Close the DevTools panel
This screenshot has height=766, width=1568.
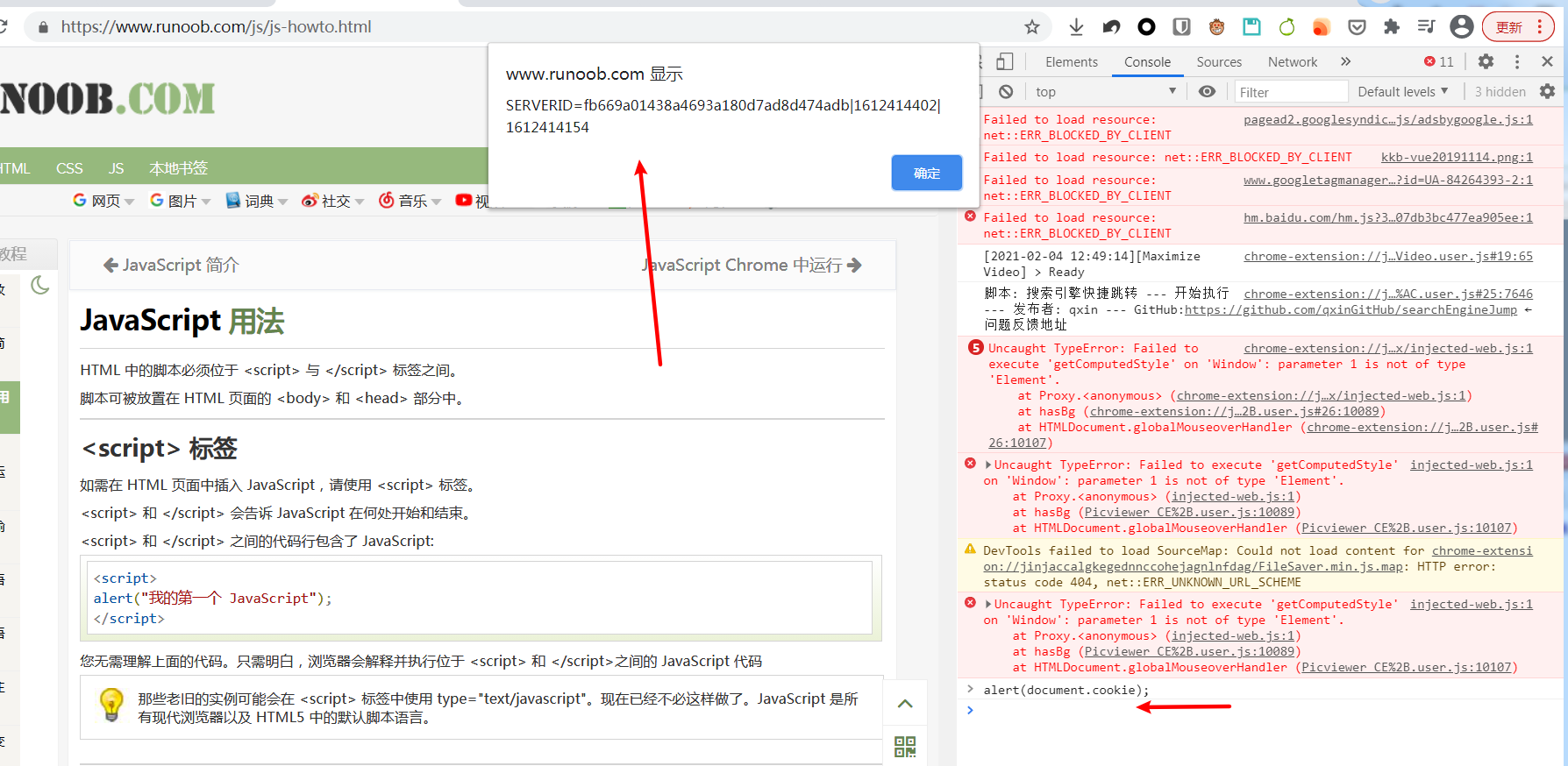click(1547, 61)
